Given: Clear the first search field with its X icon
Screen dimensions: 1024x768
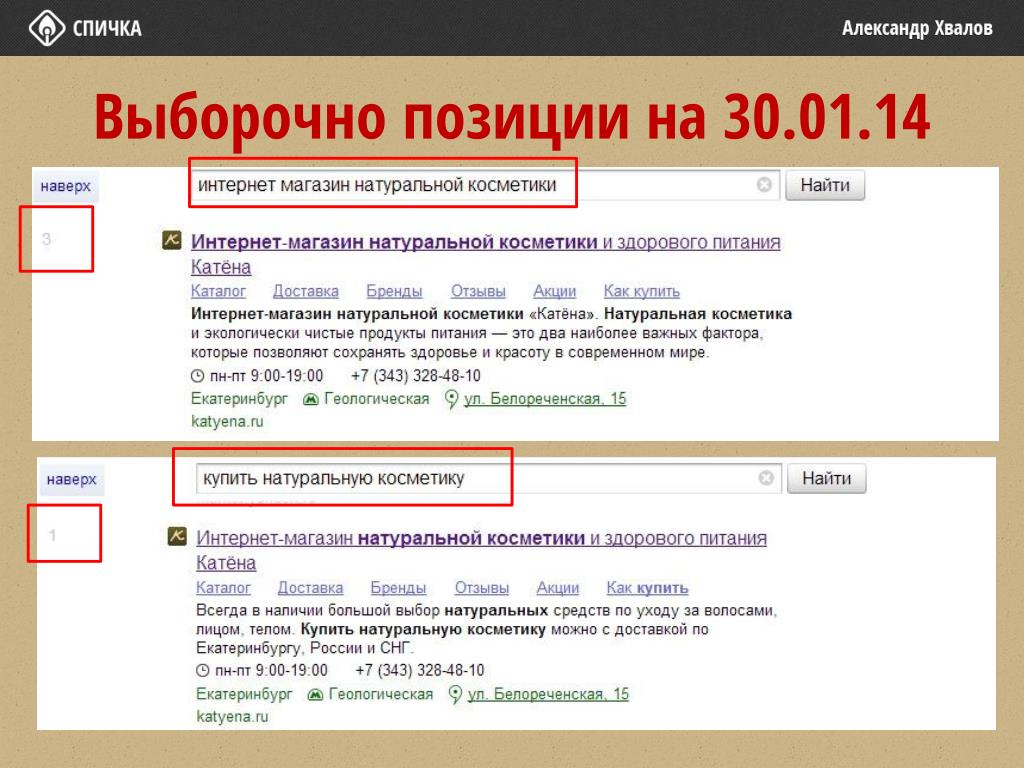Looking at the screenshot, I should click(764, 185).
